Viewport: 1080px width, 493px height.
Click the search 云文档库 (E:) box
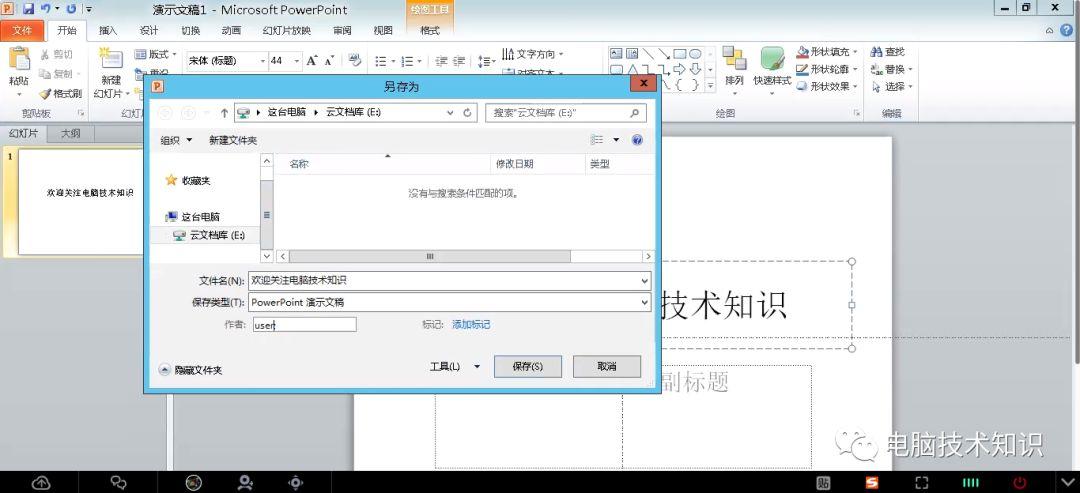pos(565,113)
